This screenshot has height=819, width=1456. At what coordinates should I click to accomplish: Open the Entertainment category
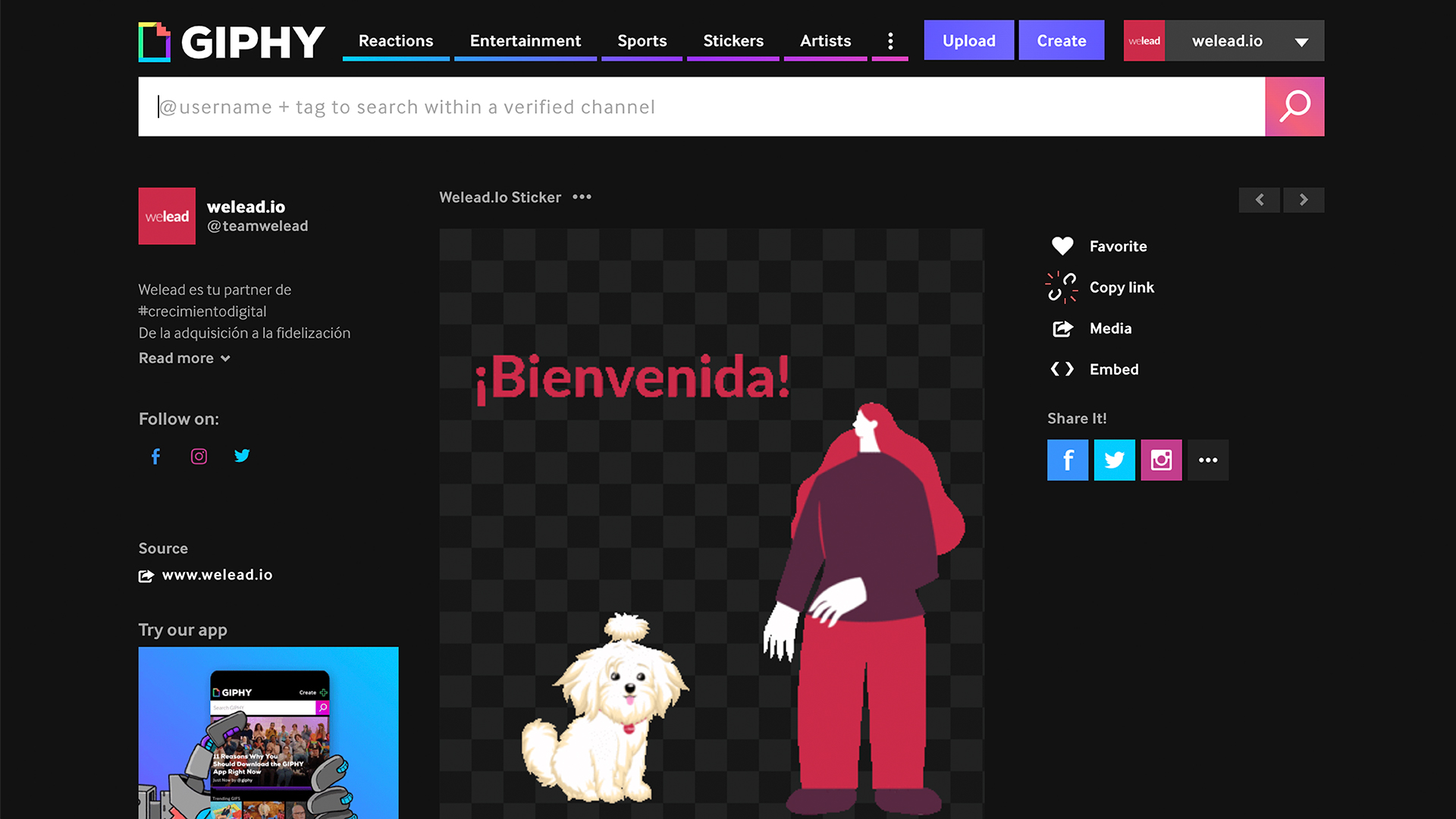[x=526, y=41]
